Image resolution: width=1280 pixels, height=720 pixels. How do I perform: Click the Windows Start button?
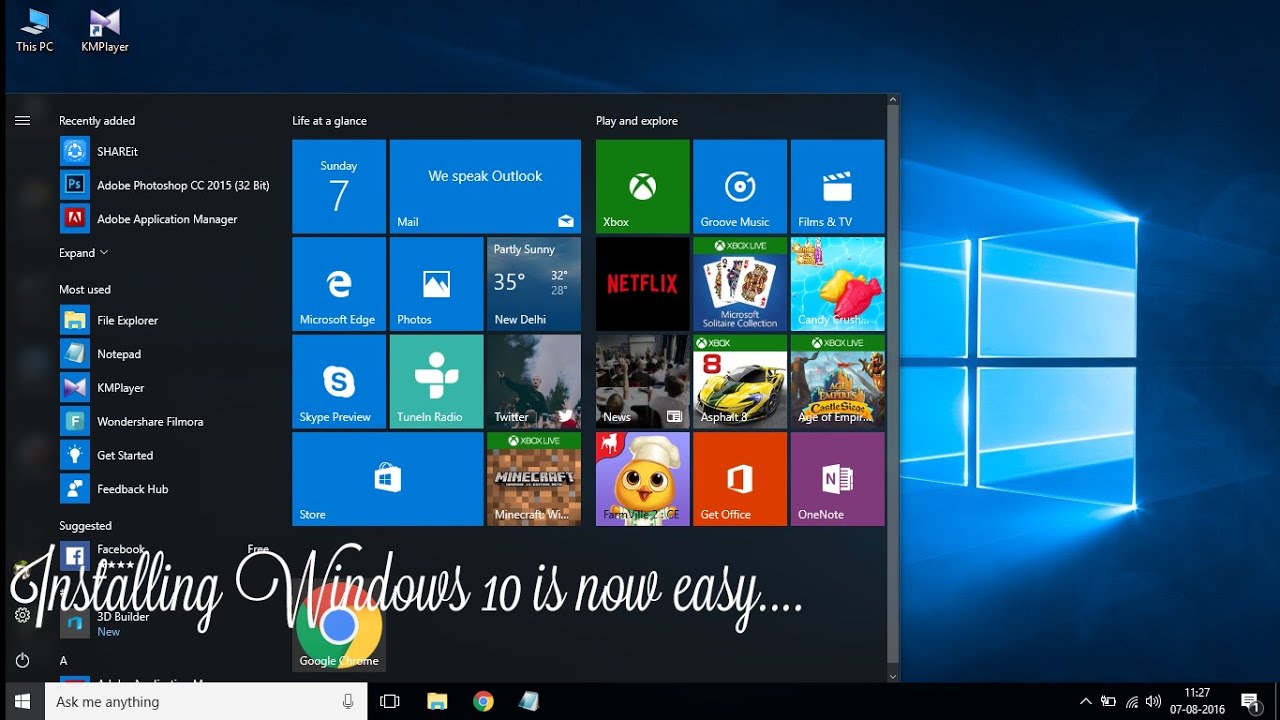tap(22, 702)
